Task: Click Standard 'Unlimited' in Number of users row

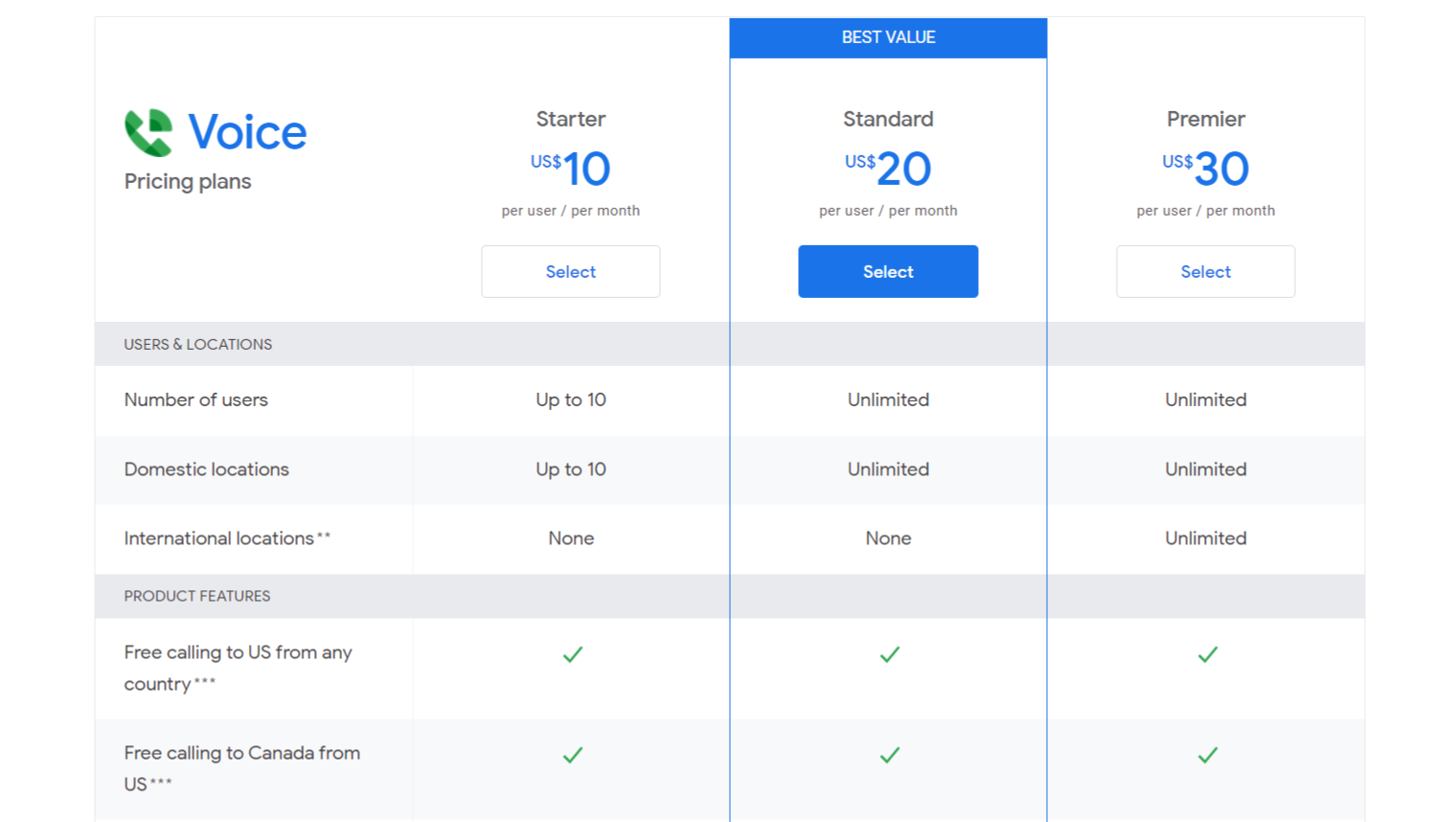Action: click(x=888, y=400)
